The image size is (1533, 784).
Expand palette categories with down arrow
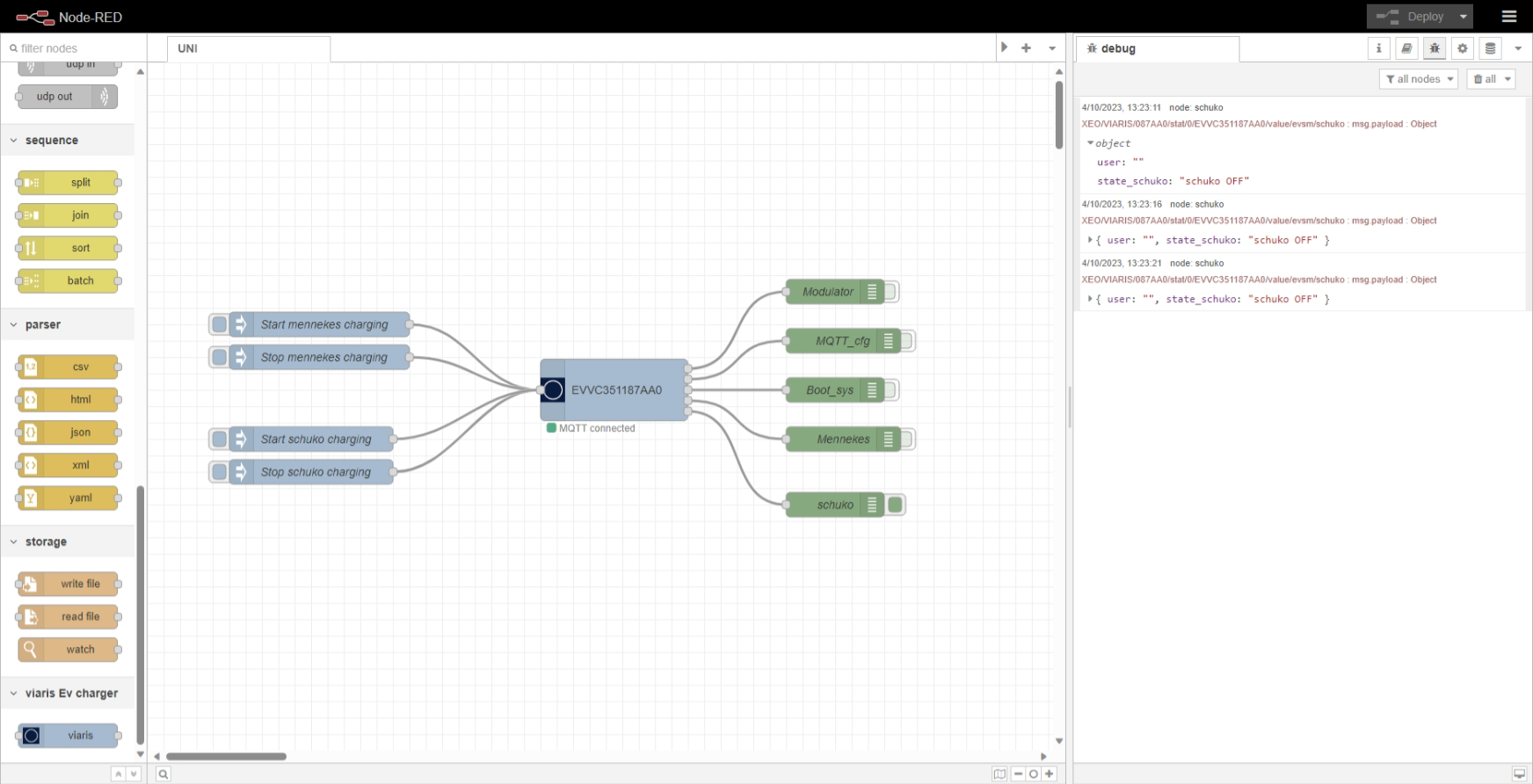pyautogui.click(x=134, y=774)
